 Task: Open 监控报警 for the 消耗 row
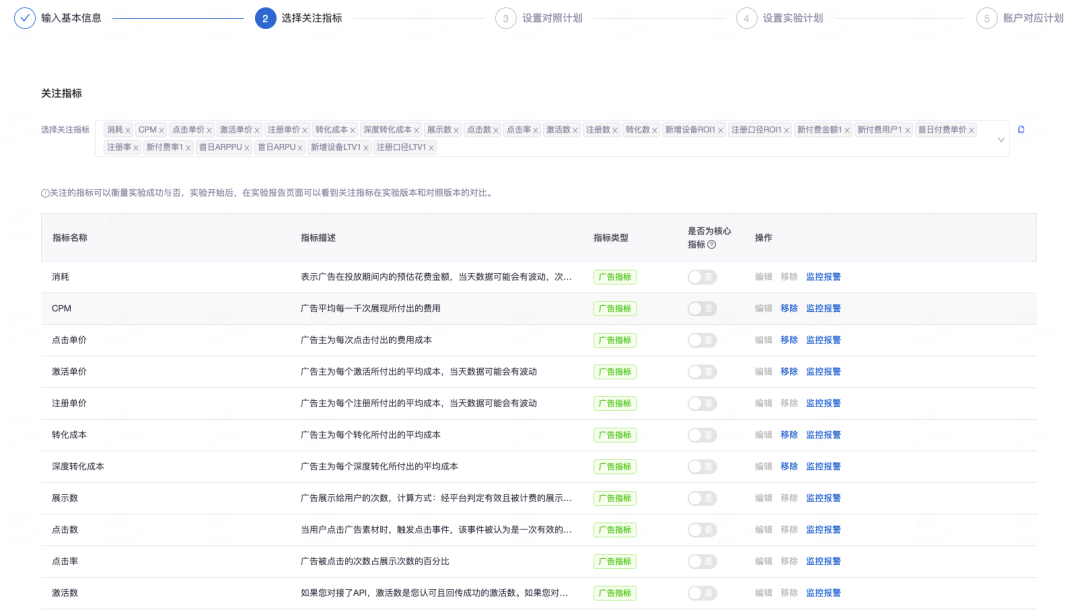coord(823,277)
